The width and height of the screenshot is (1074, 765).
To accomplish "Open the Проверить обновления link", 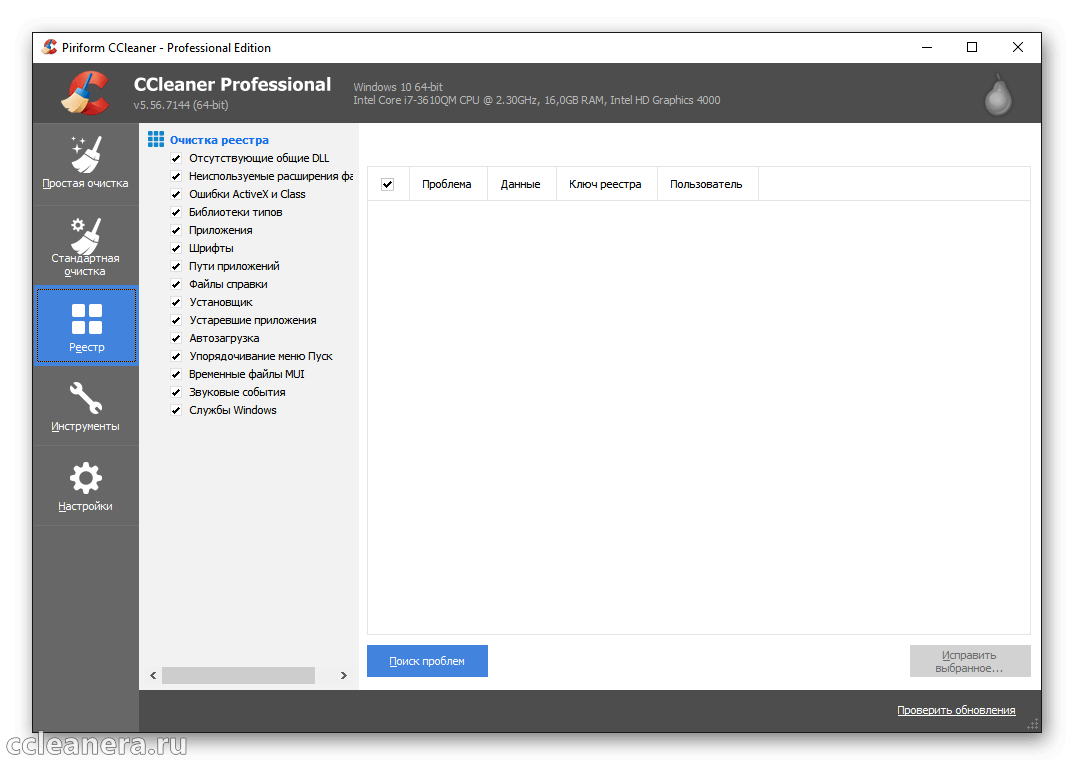I will 956,710.
